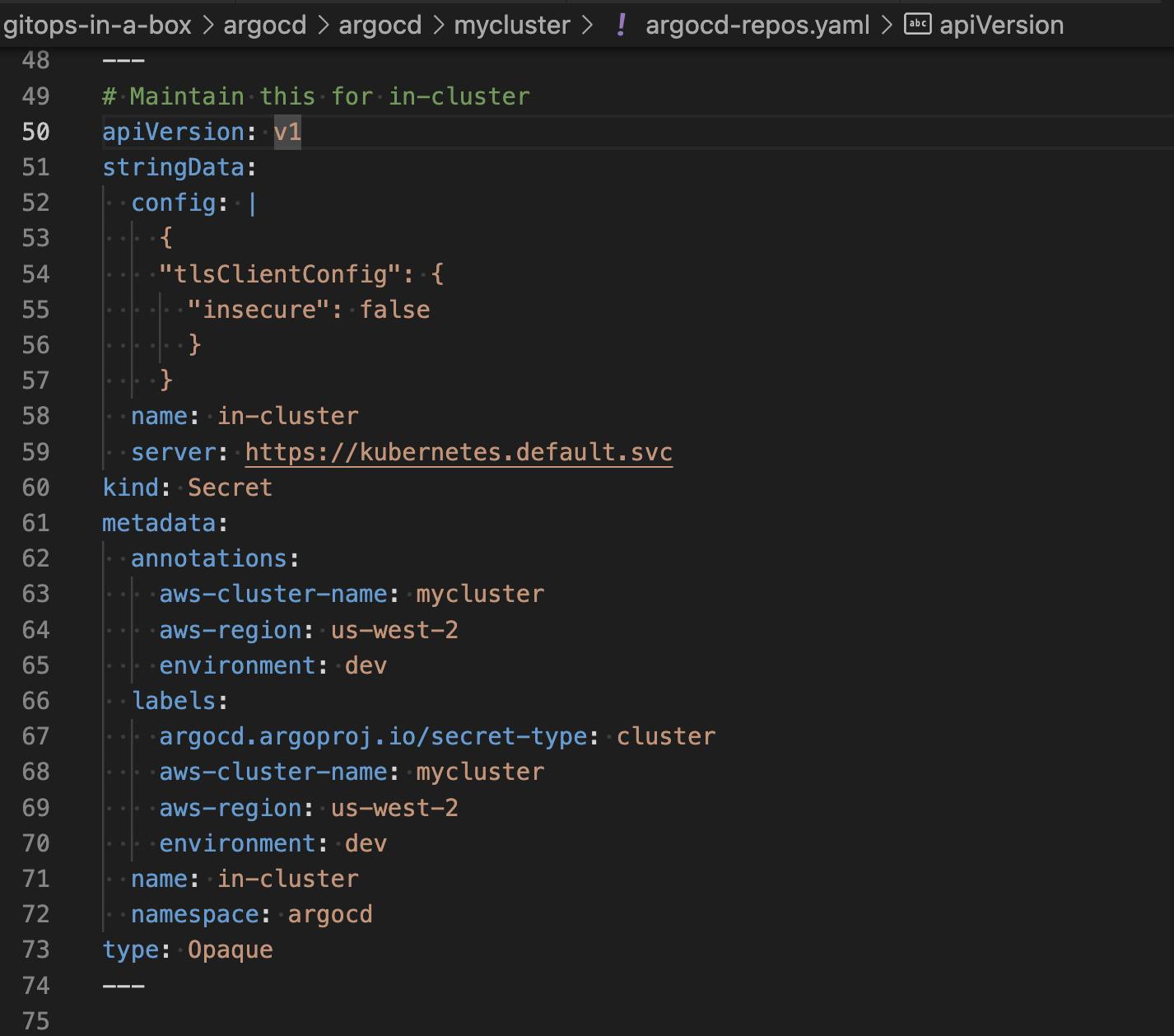Click the argocd value on line 72
The width and height of the screenshot is (1174, 1036).
[330, 914]
